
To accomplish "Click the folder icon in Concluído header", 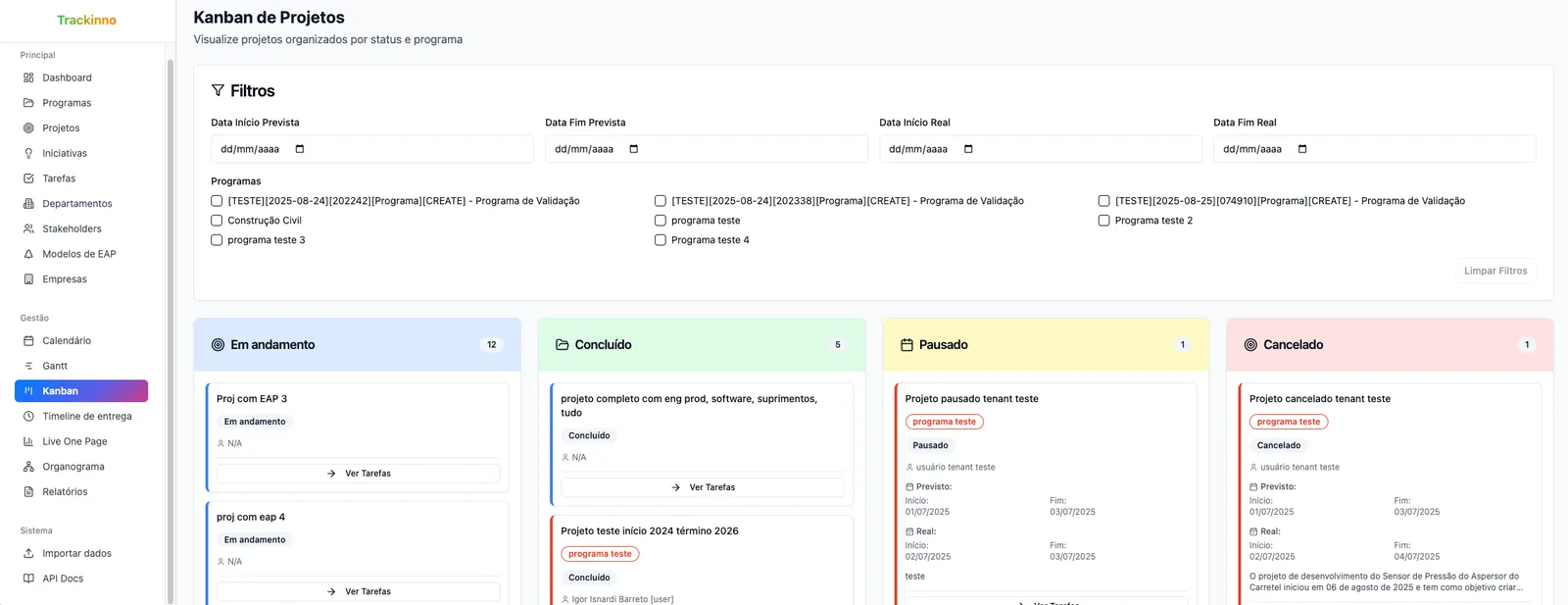I will pos(563,345).
